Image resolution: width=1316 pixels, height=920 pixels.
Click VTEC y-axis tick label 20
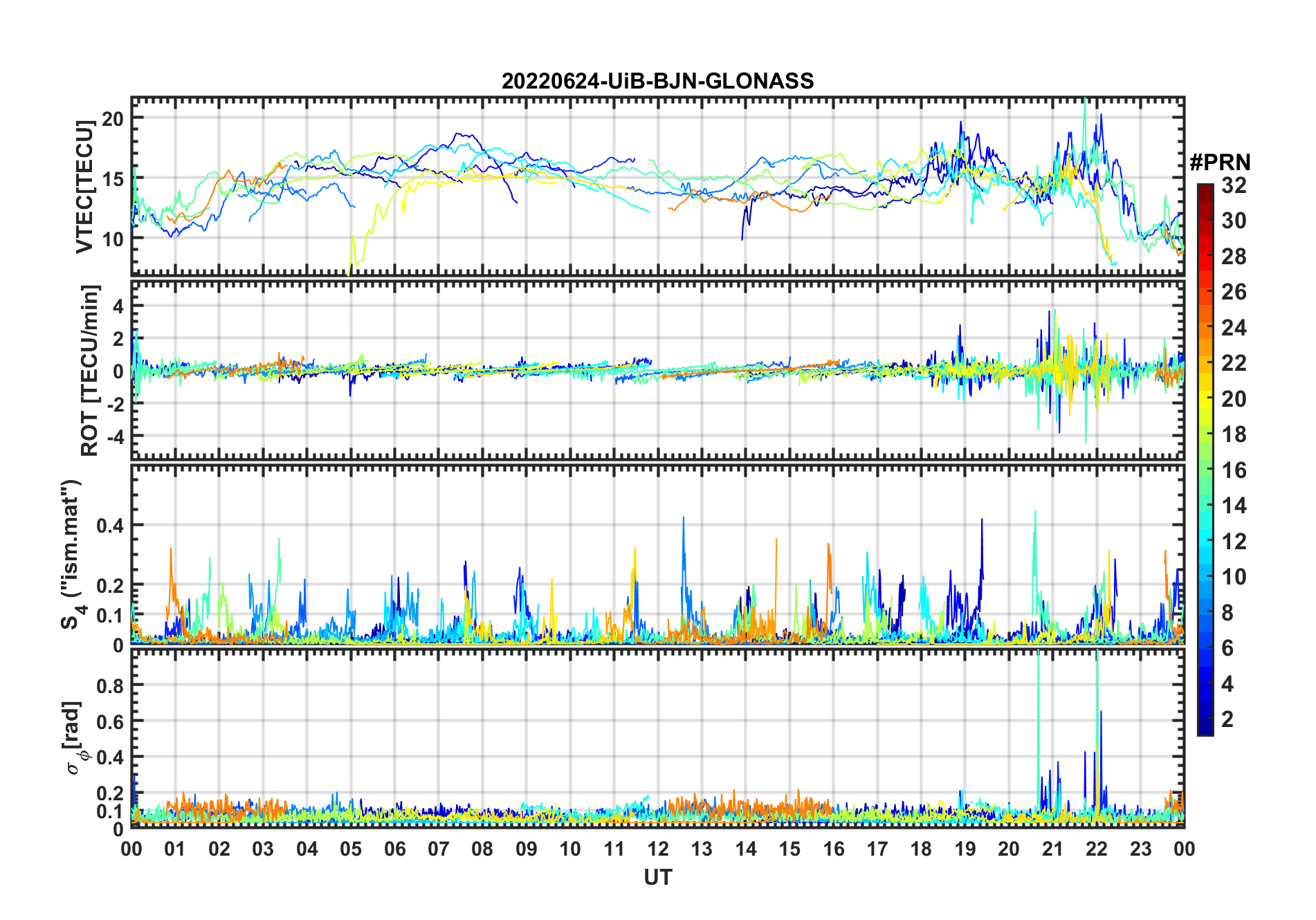tap(113, 119)
